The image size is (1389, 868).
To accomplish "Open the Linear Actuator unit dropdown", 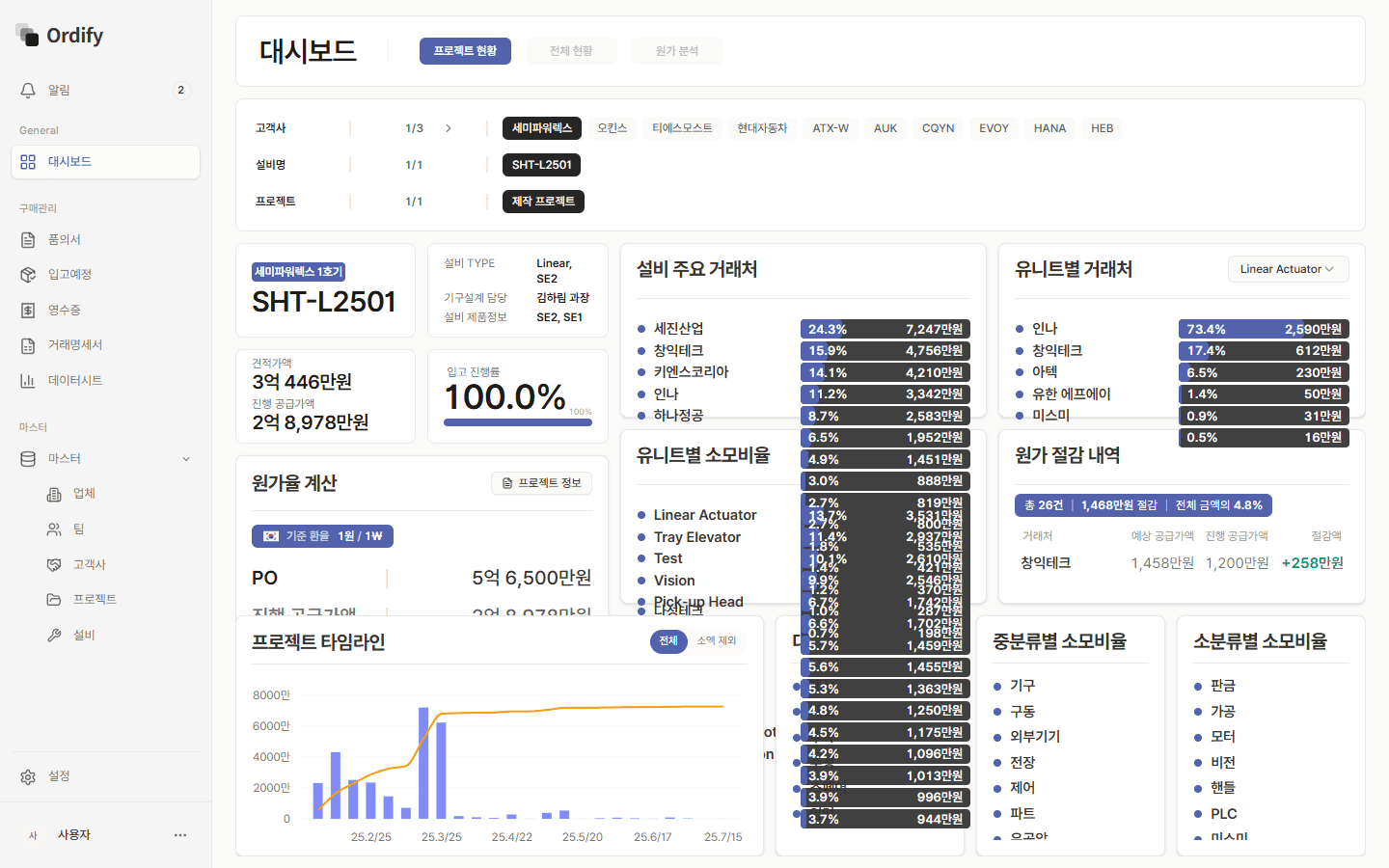I will click(x=1288, y=269).
